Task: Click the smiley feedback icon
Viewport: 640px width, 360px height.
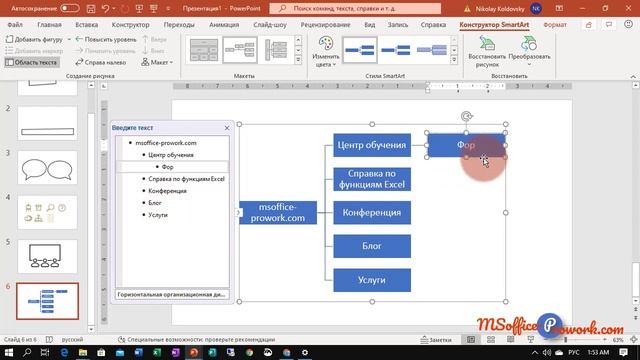Action: coord(629,24)
